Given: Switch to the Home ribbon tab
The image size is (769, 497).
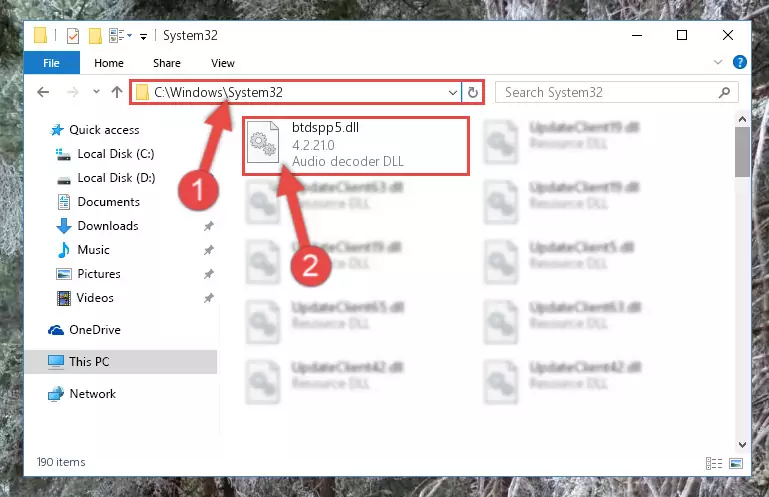Looking at the screenshot, I should 109,63.
